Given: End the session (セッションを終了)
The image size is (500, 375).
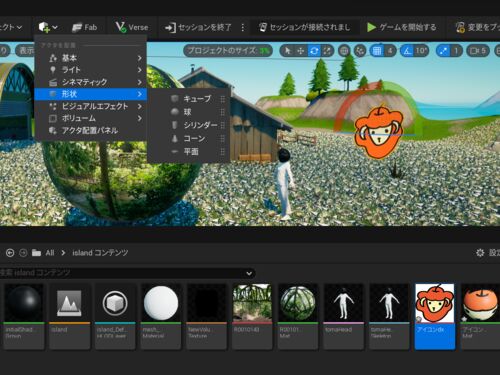Looking at the screenshot, I should 198,27.
